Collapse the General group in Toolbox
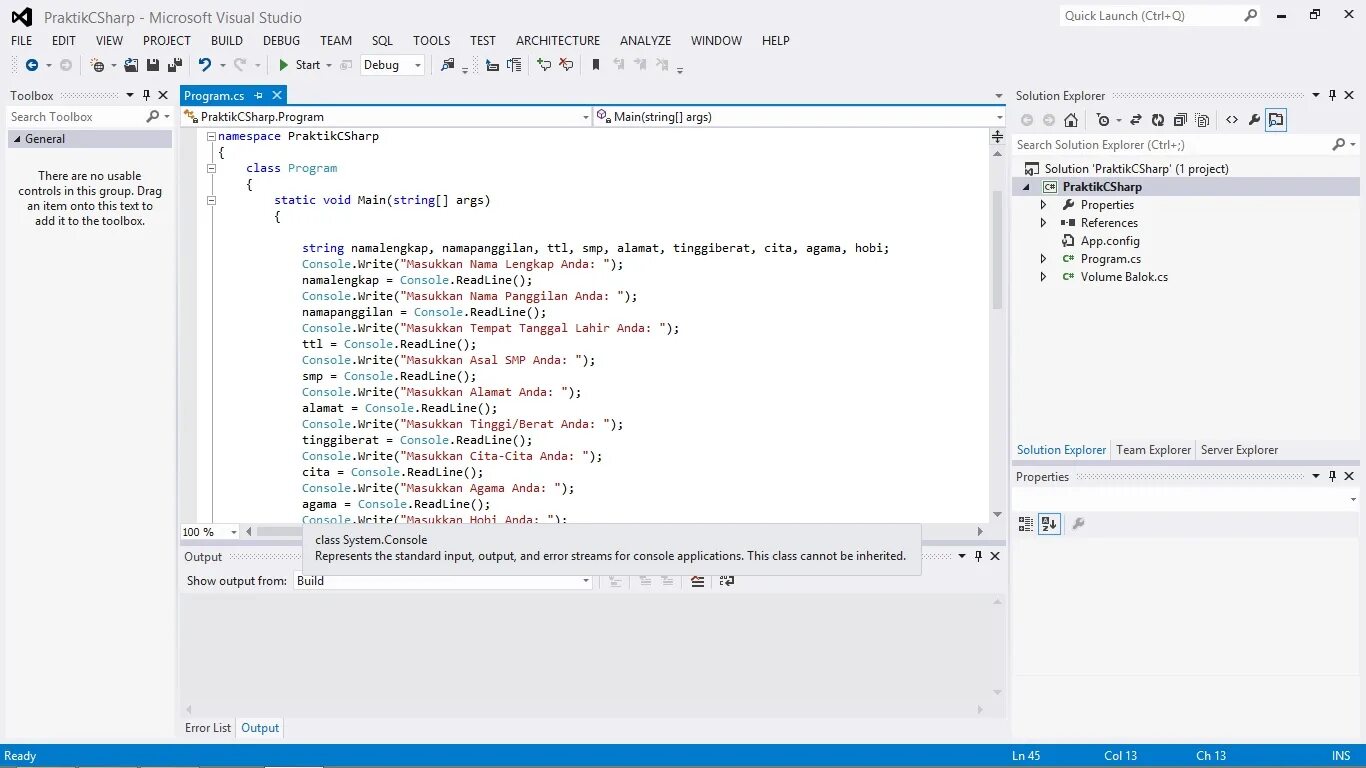 (x=16, y=139)
